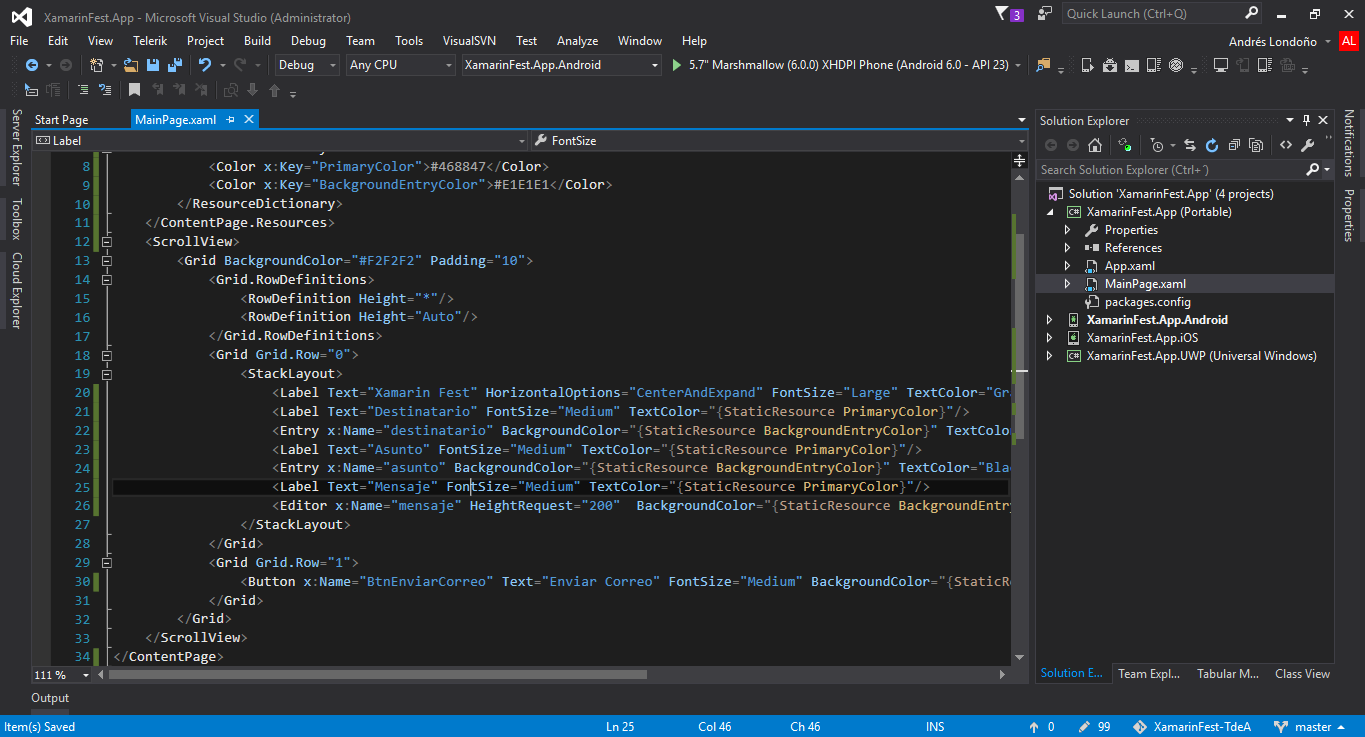Collapse the XamarinFest.App (Portable) project node
This screenshot has width=1365, height=737.
coord(1050,212)
